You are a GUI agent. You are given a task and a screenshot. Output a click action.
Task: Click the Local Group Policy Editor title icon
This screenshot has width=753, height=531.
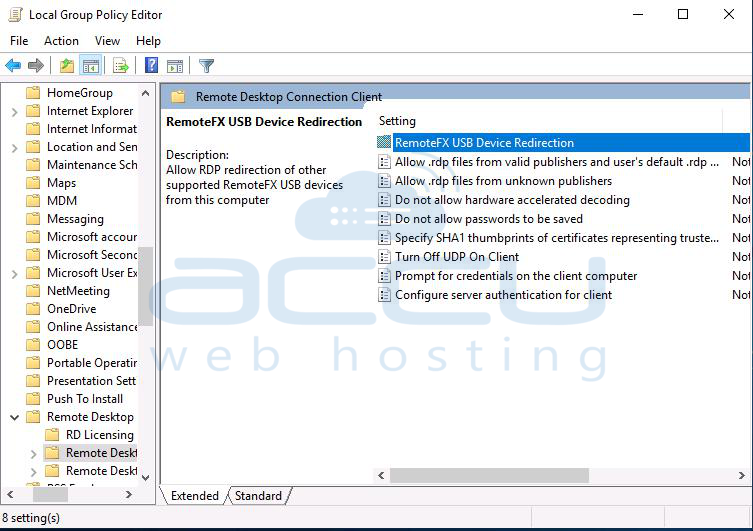[15, 15]
